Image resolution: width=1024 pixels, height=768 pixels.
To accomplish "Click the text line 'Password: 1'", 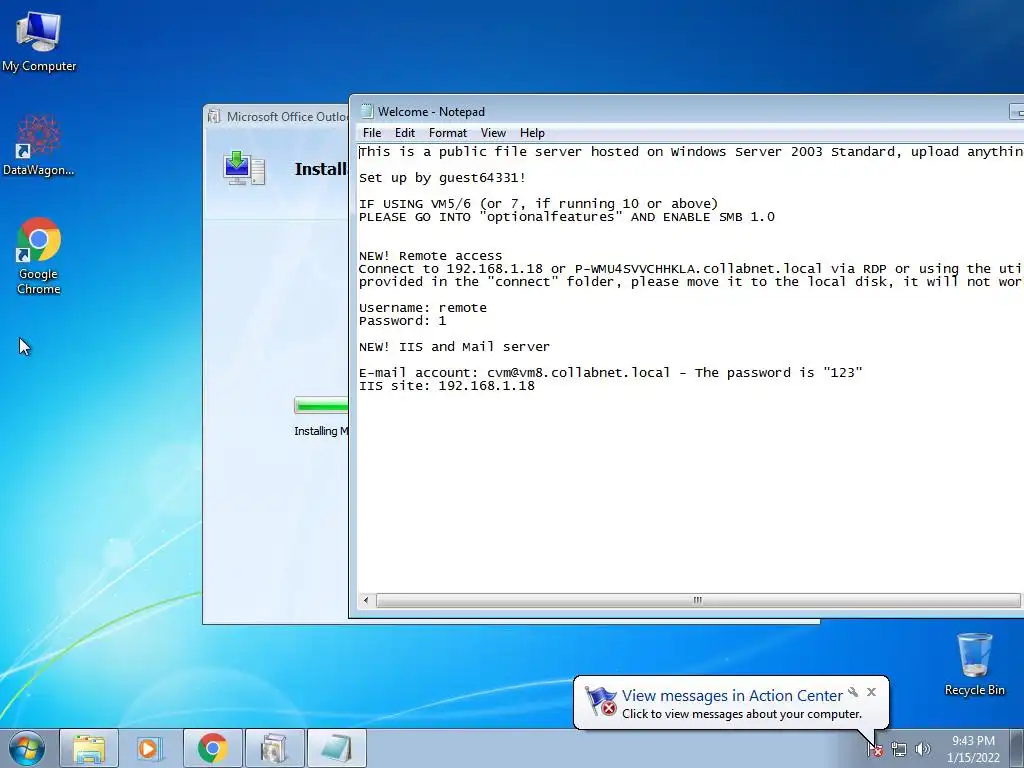I will 402,321.
